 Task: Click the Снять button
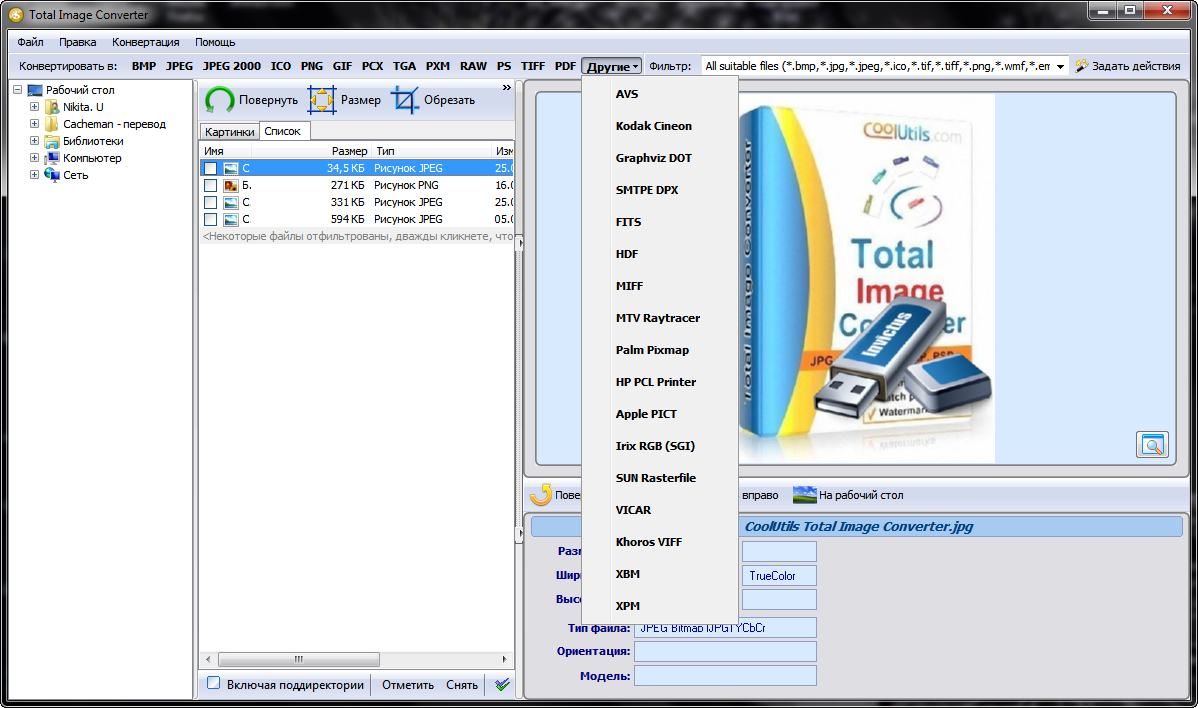coord(461,685)
